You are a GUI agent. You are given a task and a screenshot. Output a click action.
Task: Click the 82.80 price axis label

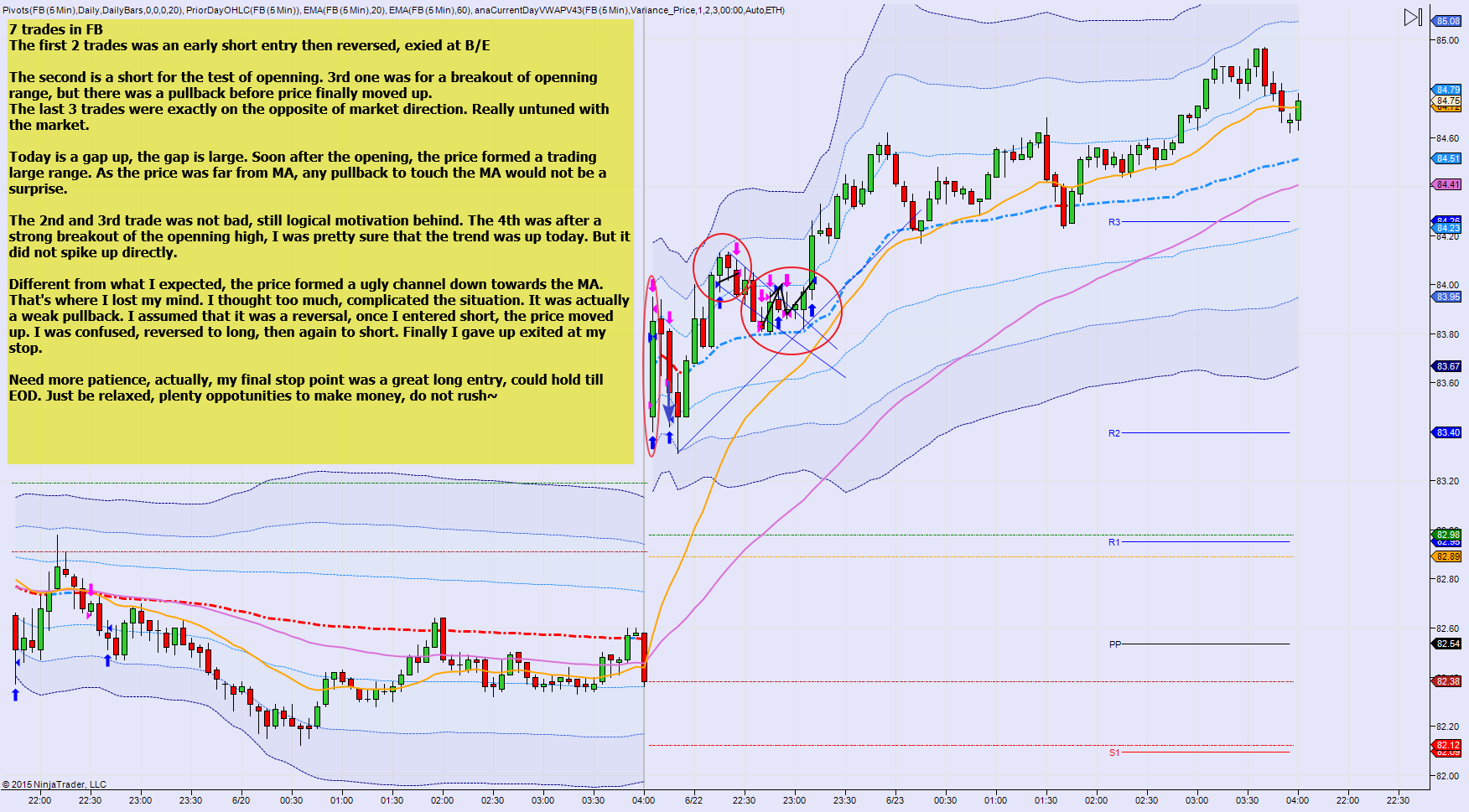tap(1447, 579)
